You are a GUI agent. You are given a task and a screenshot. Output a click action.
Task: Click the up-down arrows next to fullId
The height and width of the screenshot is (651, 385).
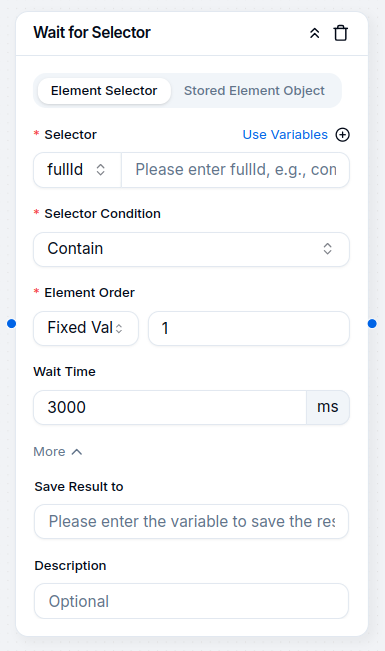(x=101, y=169)
